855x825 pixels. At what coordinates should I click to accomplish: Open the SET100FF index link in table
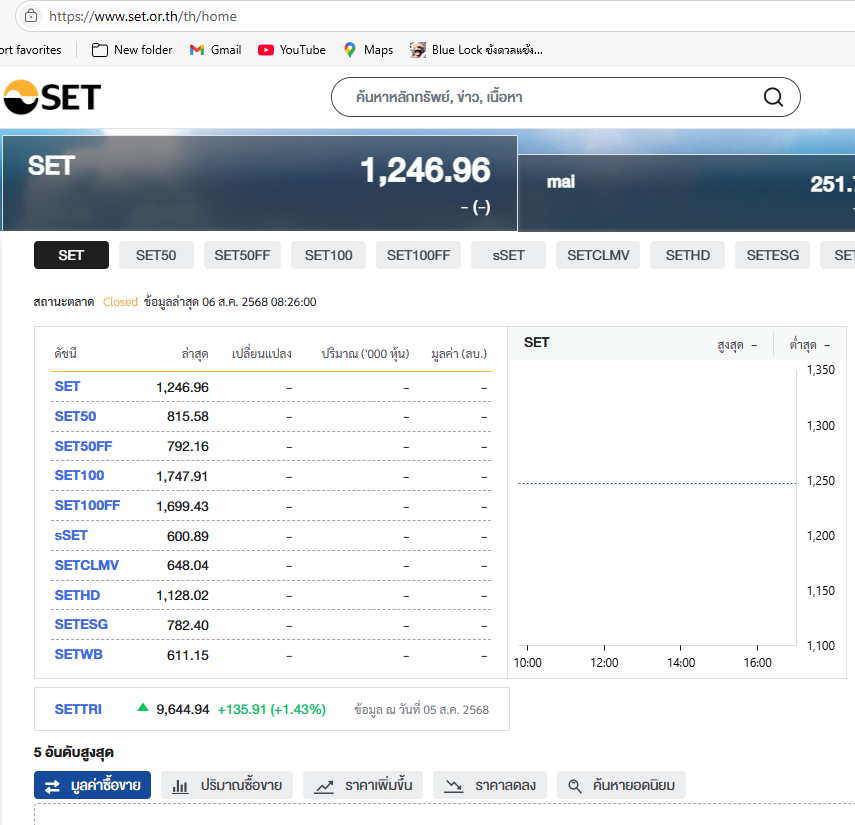click(87, 505)
